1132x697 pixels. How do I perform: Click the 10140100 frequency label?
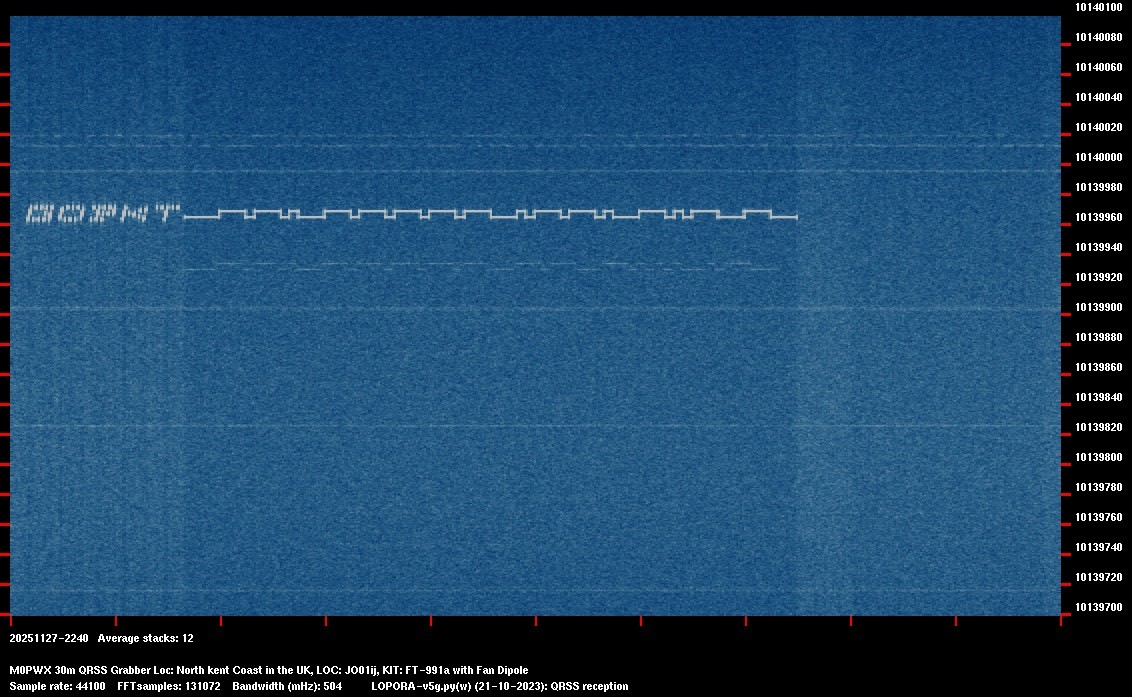pyautogui.click(x=1098, y=8)
